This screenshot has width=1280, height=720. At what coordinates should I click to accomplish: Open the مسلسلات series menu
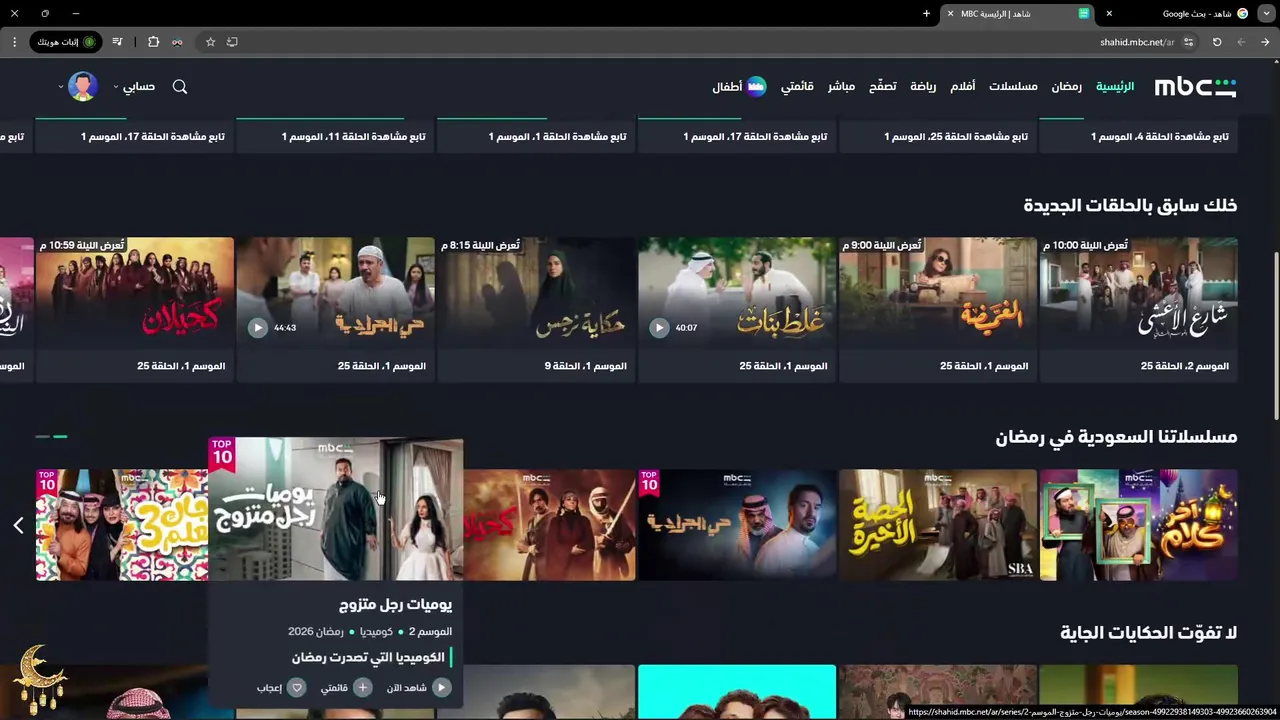click(1013, 87)
